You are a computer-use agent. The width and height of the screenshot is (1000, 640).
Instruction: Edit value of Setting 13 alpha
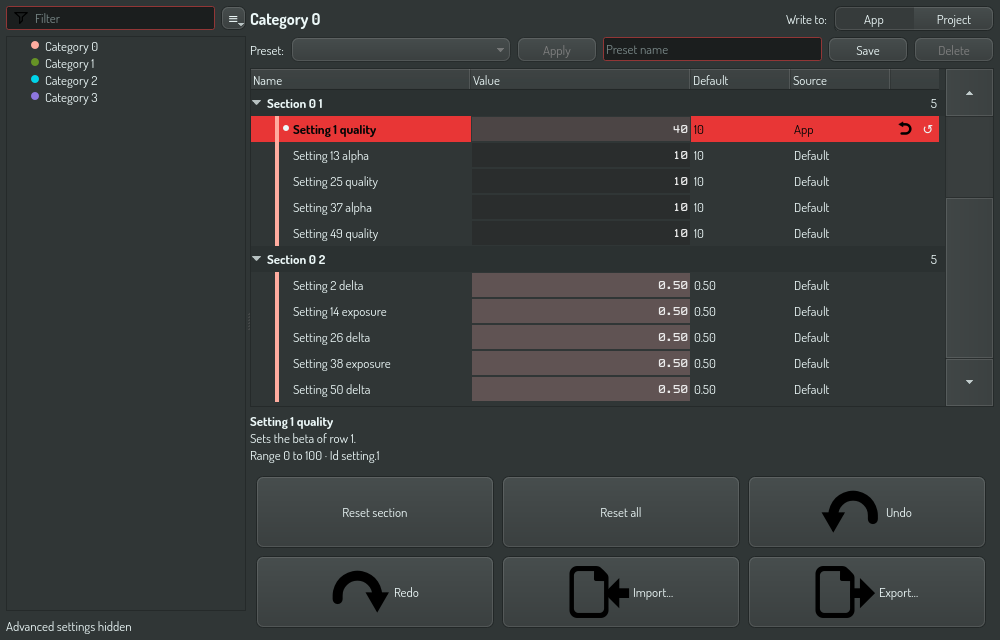(580, 156)
